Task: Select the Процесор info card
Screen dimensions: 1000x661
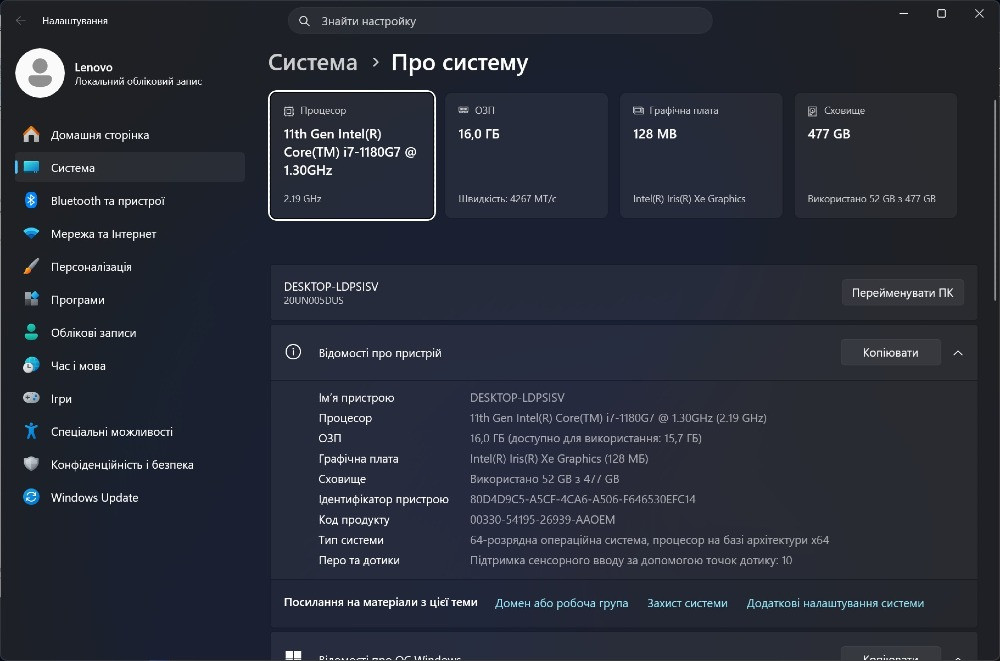Action: 352,155
